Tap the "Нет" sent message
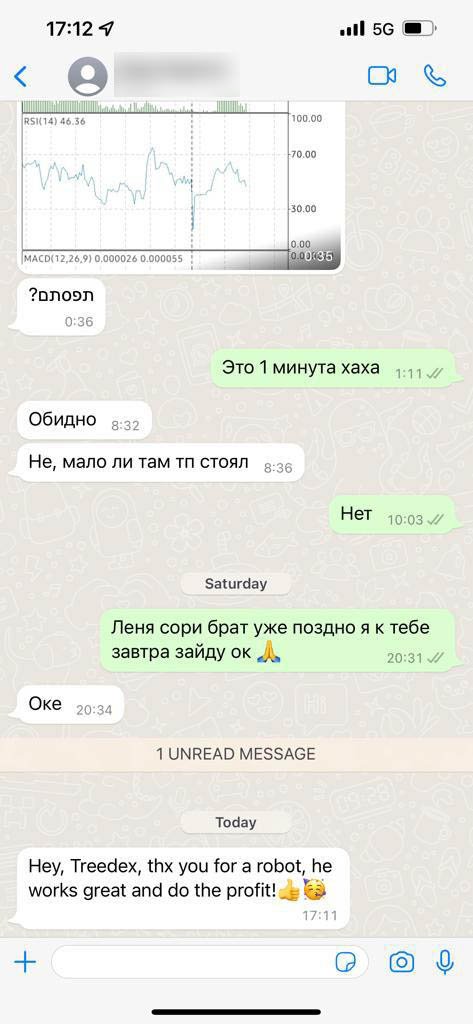Screen dimensions: 473x1024 (393, 515)
